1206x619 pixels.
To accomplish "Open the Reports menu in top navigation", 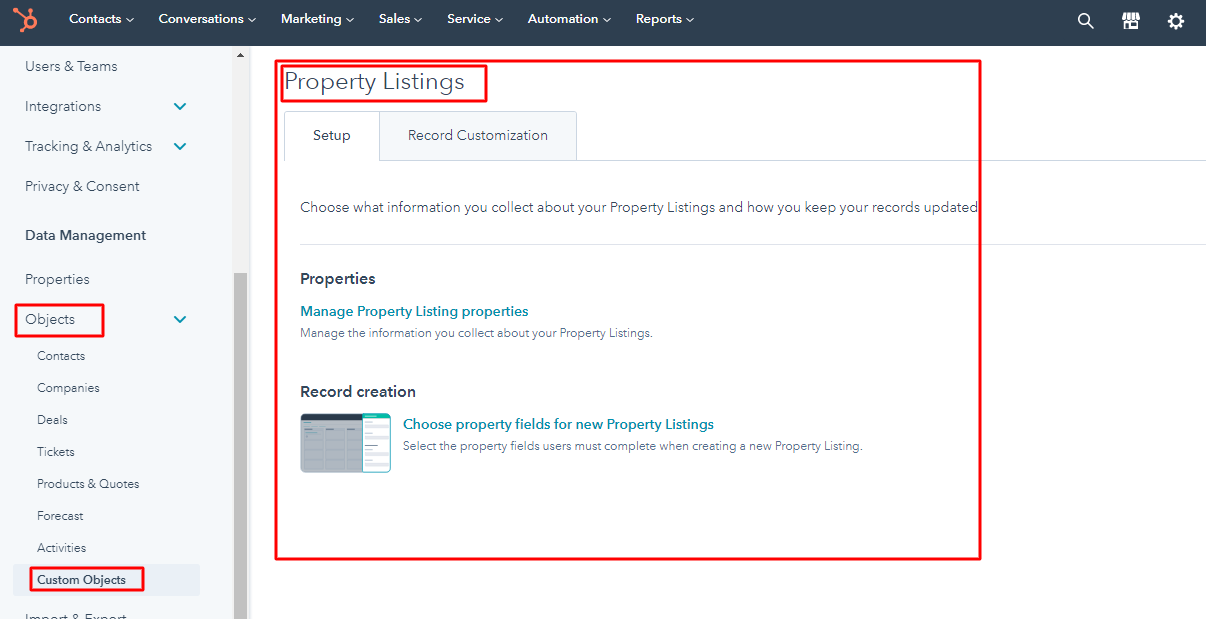I will (x=664, y=19).
